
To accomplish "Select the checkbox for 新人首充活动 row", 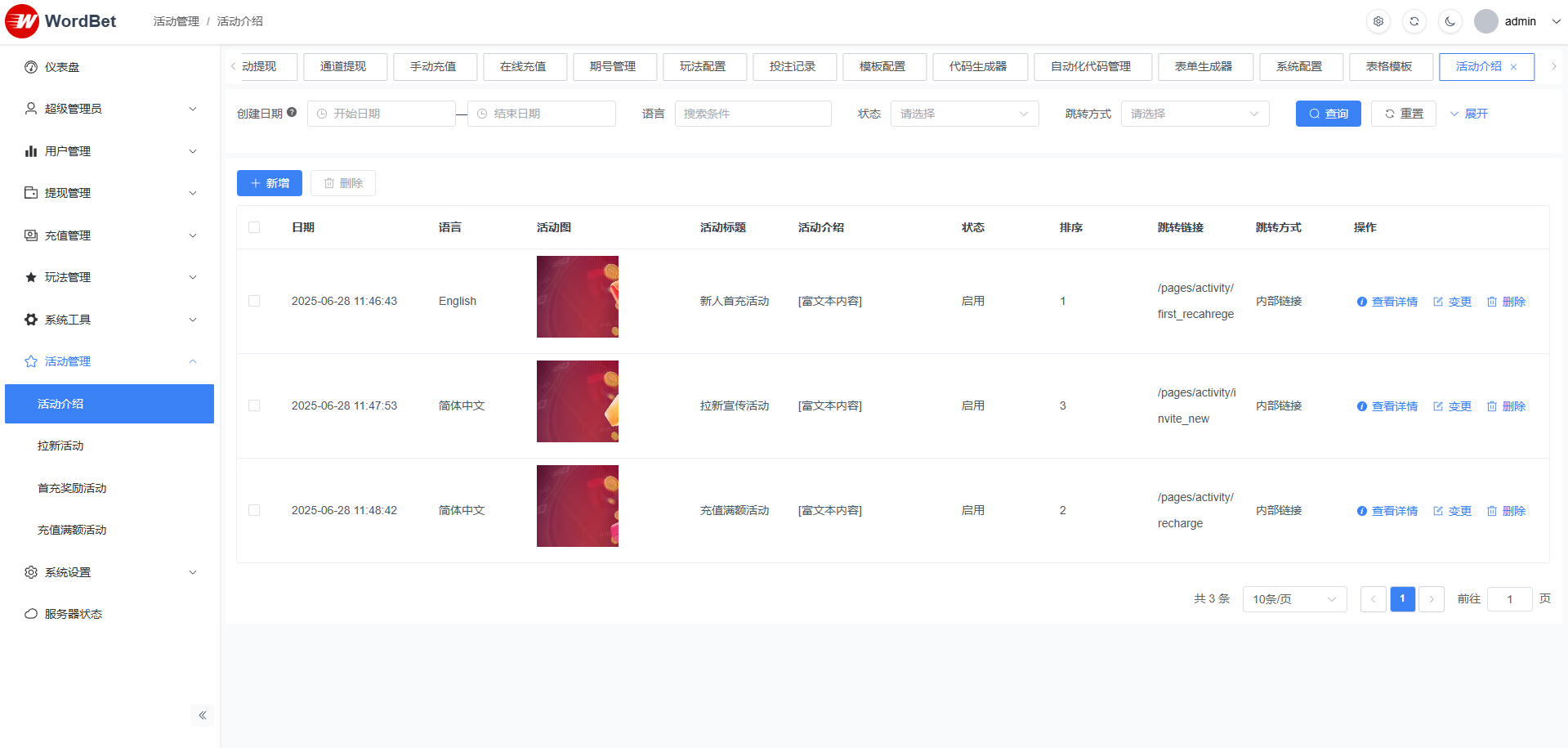I will [x=254, y=301].
